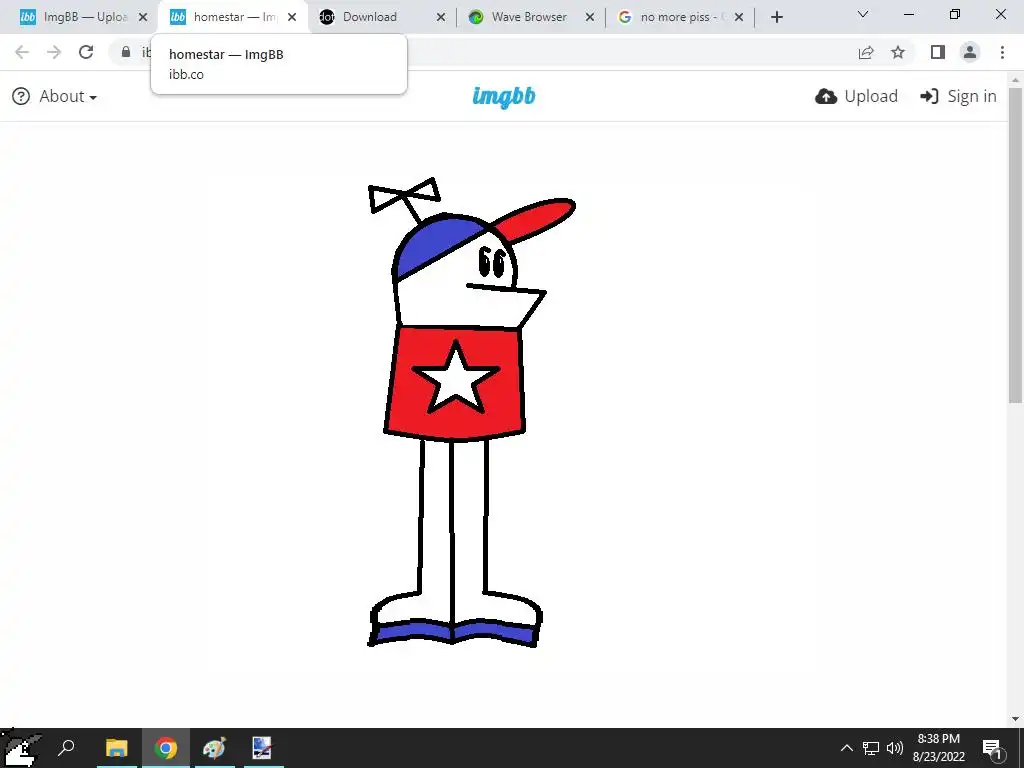The height and width of the screenshot is (768, 1024).
Task: Open taskbar search magnifier
Action: [x=67, y=748]
